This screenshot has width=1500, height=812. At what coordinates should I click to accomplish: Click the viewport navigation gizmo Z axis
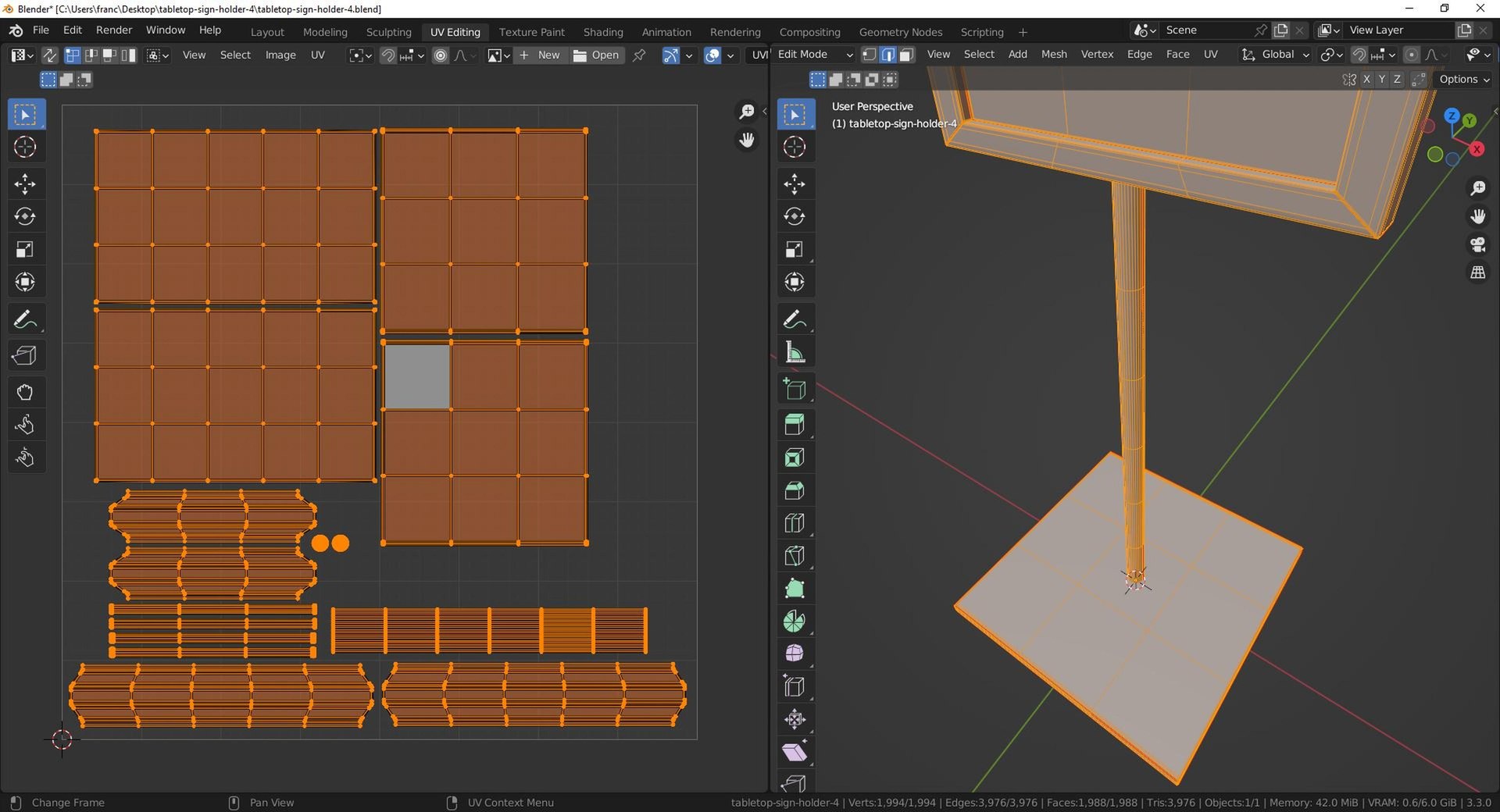pyautogui.click(x=1451, y=116)
